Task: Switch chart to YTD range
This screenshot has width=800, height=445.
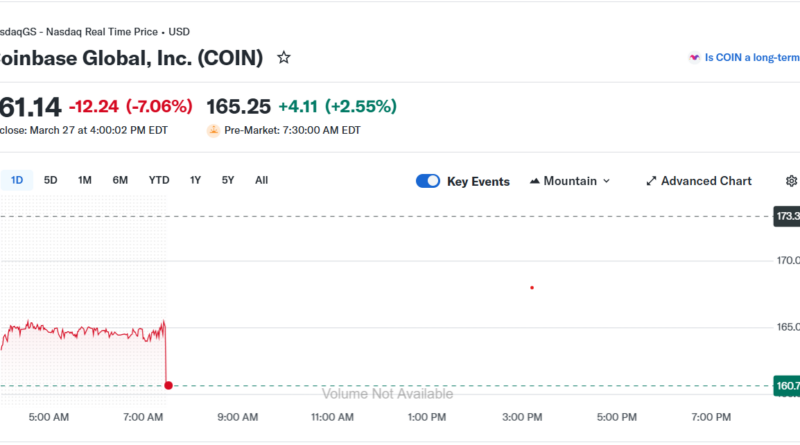Action: click(x=159, y=180)
